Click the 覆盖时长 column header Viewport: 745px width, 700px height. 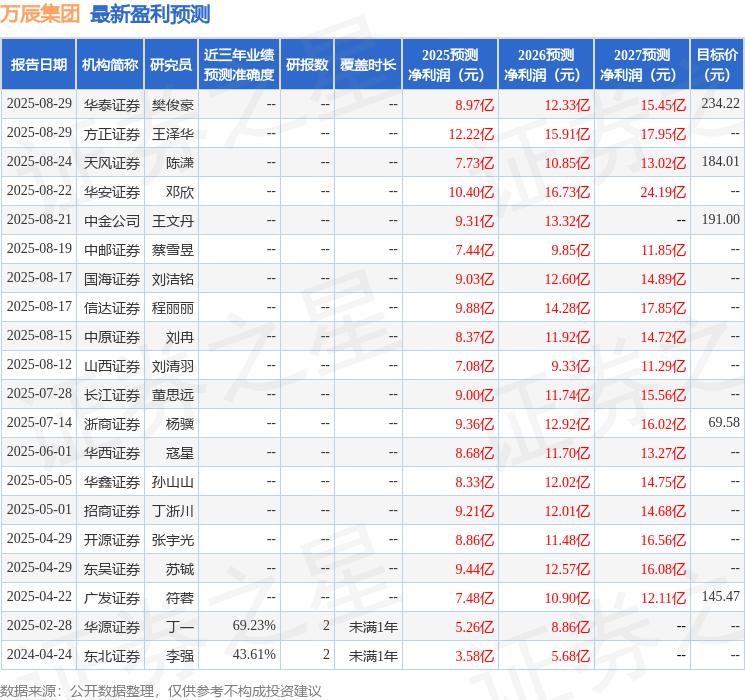click(x=368, y=65)
